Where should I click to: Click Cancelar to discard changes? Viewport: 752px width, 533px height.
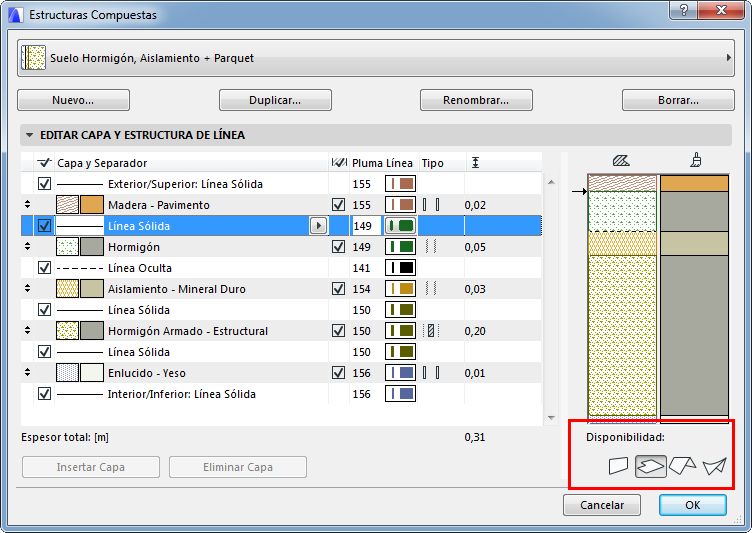(602, 505)
